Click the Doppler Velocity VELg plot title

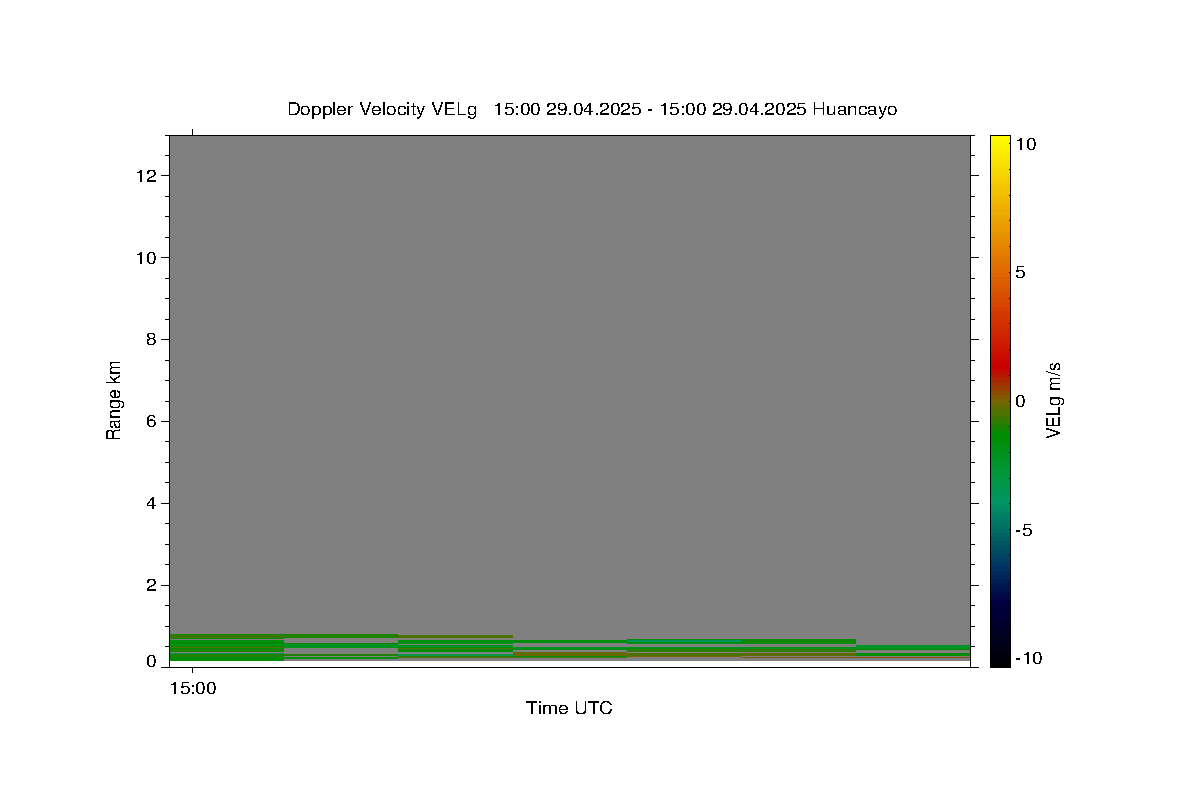[x=592, y=109]
